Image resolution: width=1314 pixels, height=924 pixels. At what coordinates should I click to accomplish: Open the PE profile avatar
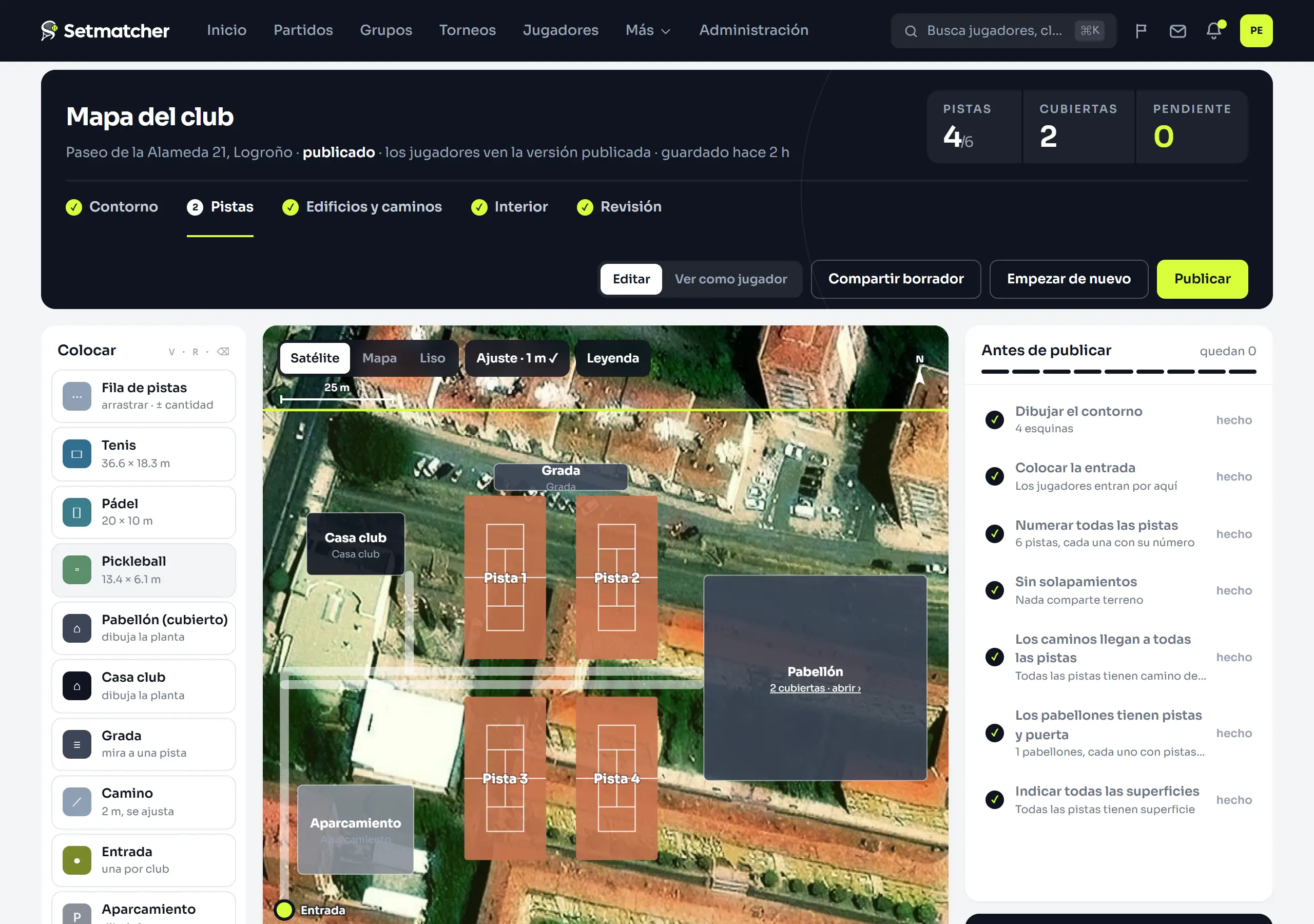[1255, 31]
